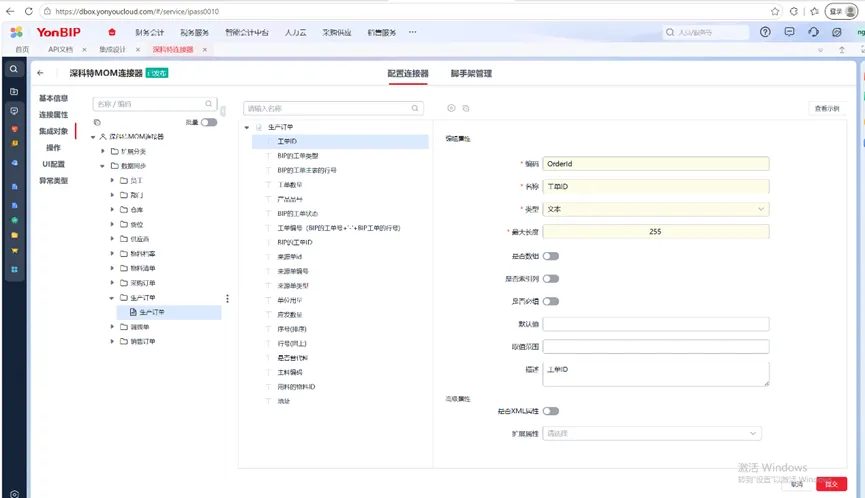Screen dimensions: 865x498
Task: Toggle the 是否XML属性 switch
Action: (x=551, y=411)
